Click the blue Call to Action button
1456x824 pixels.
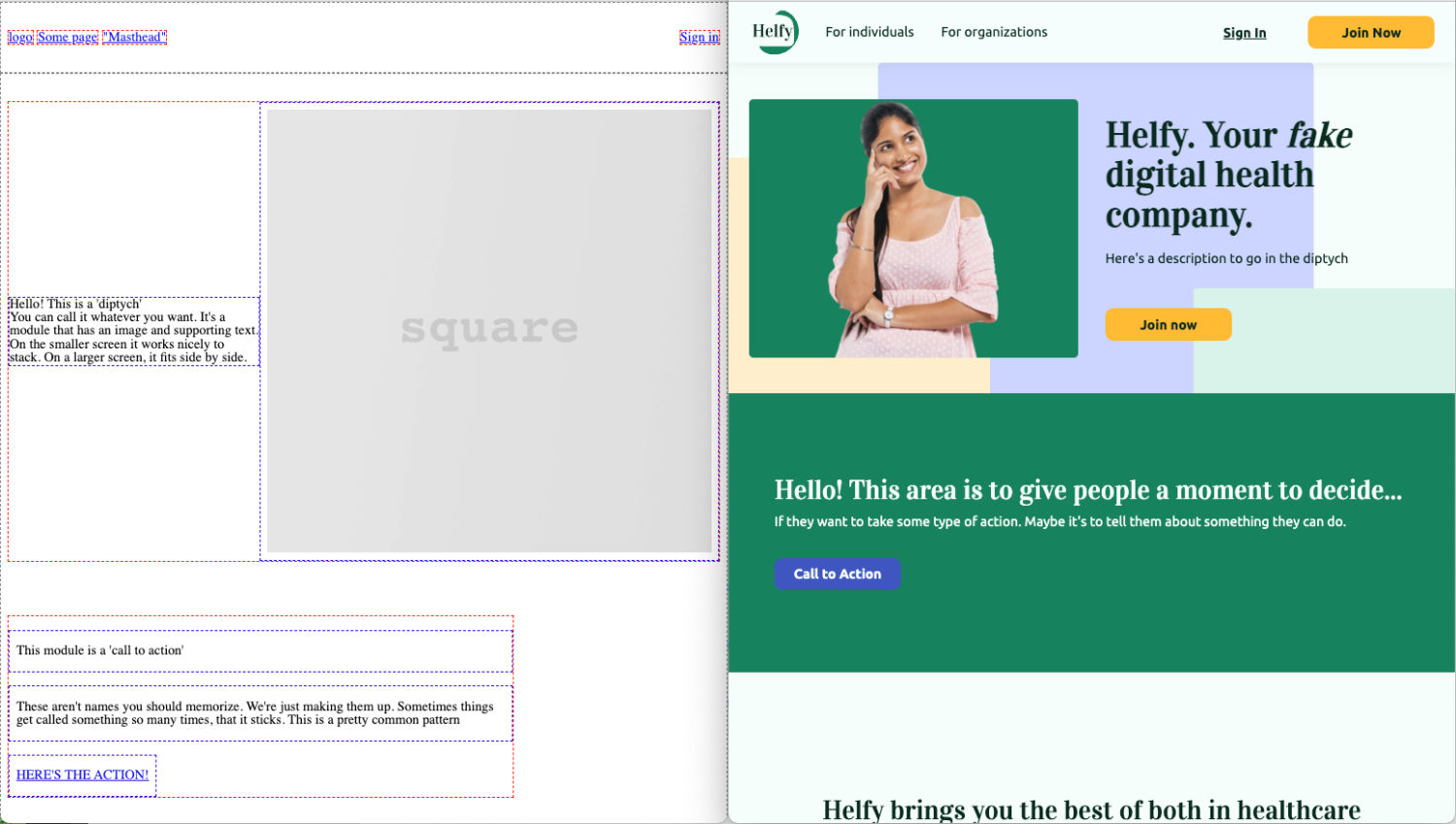click(x=837, y=574)
